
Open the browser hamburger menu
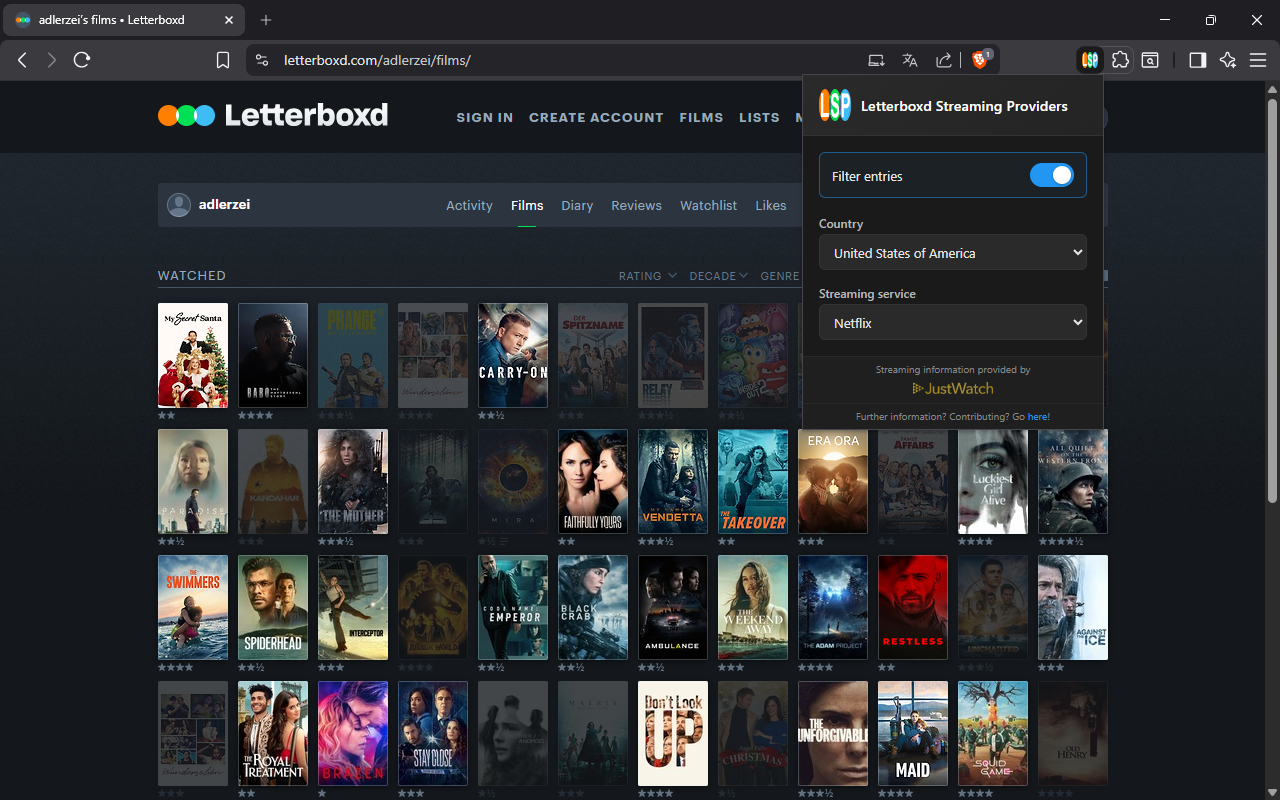pyautogui.click(x=1258, y=60)
